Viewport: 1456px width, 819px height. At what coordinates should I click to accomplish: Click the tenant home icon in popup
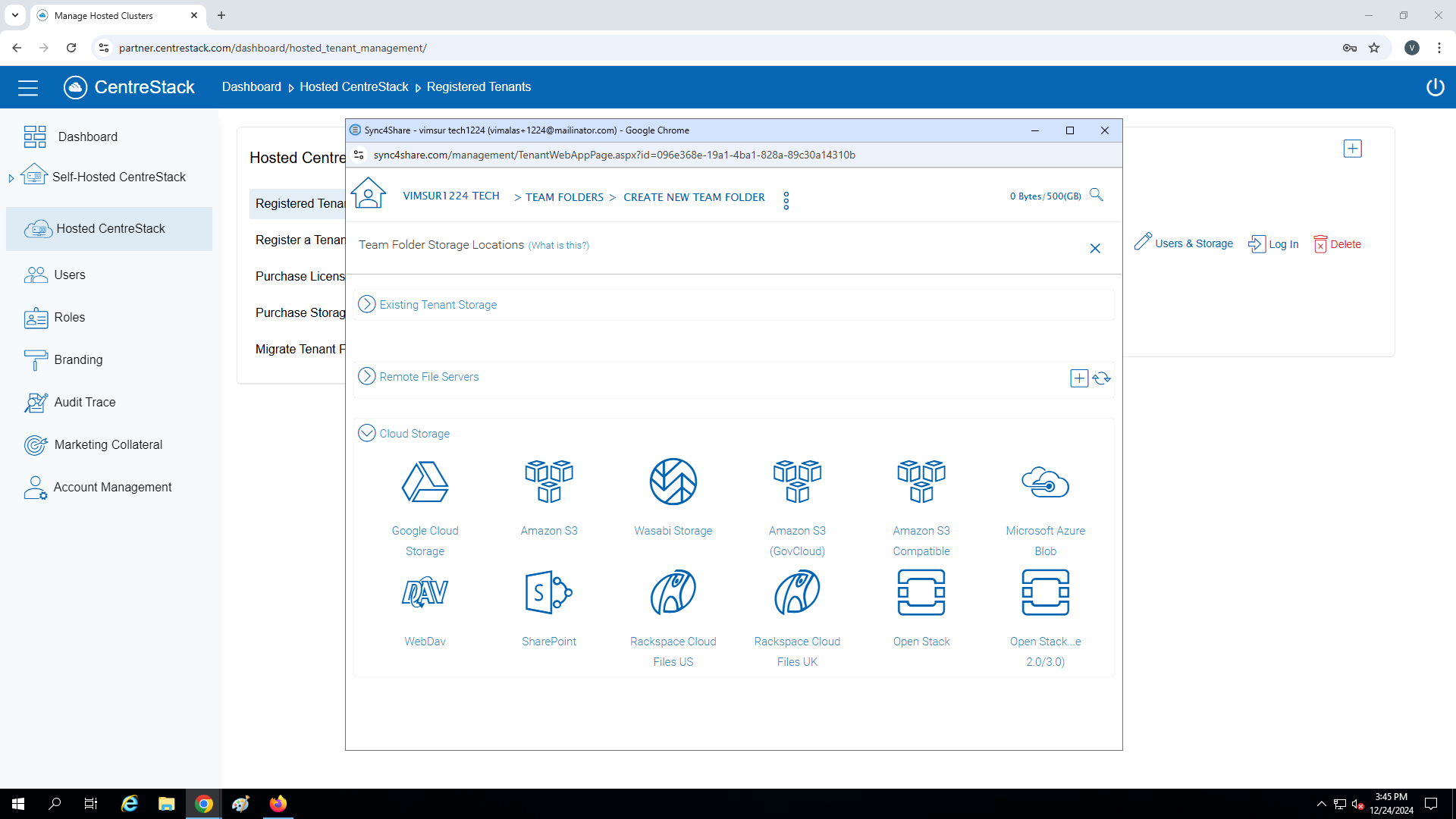coord(369,193)
